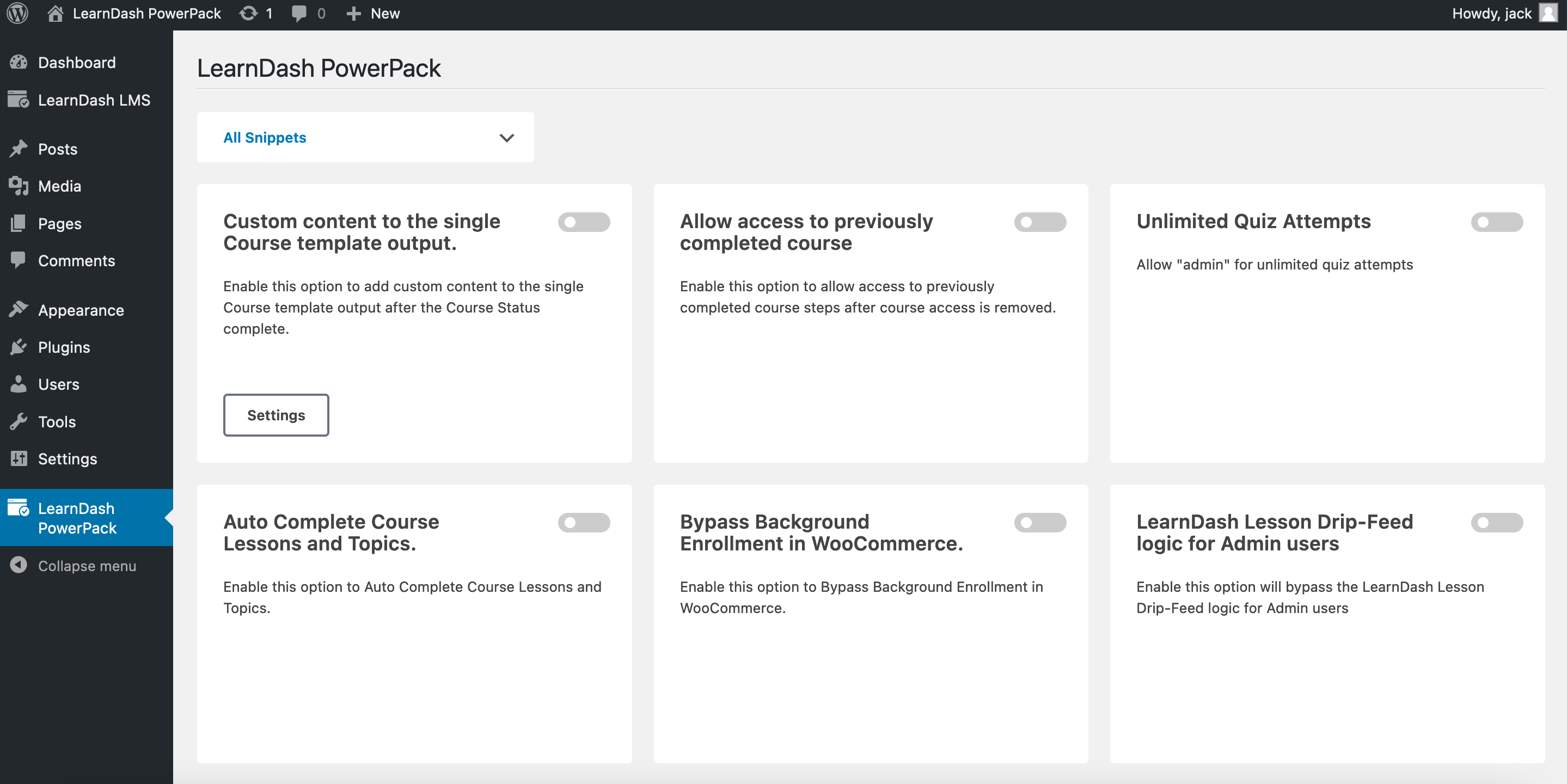Open the Posts menu

tap(87, 149)
